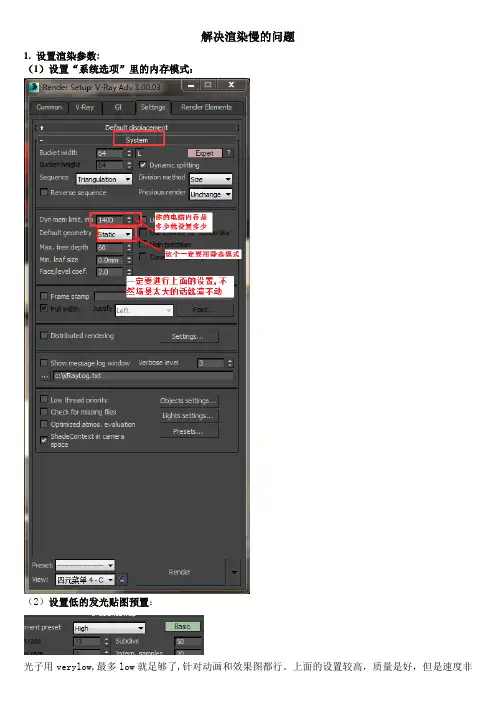Click the Max. tree depth value field
The image size is (496, 702).
coord(110,248)
